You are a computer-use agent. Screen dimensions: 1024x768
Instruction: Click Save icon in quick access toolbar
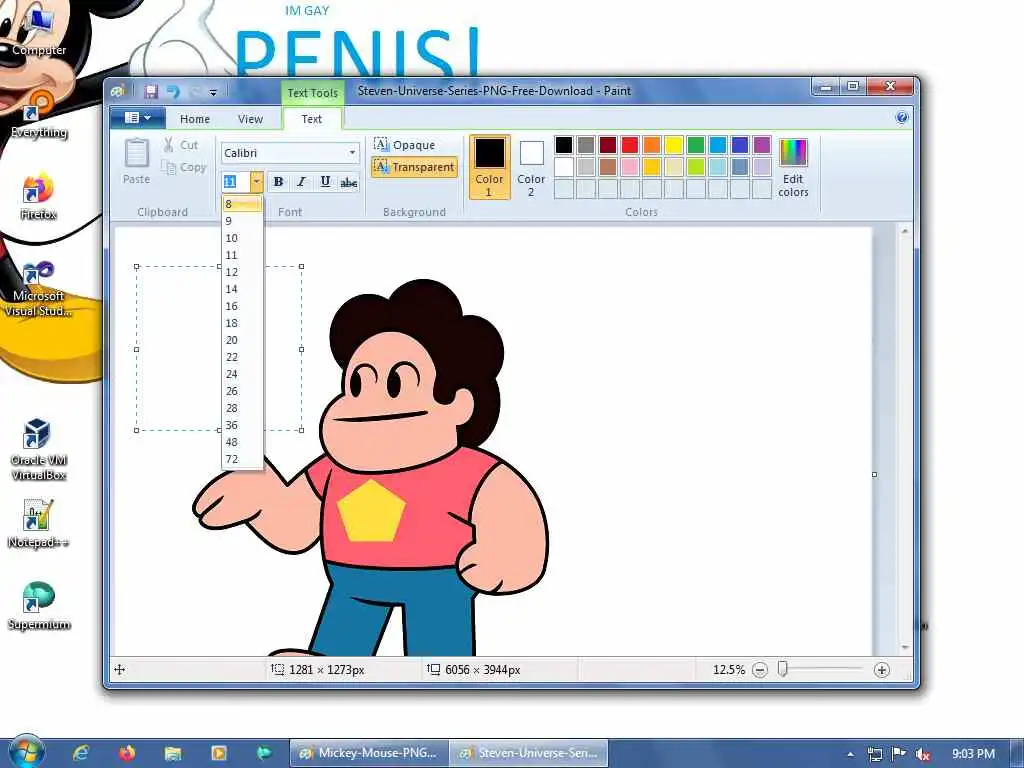click(151, 91)
